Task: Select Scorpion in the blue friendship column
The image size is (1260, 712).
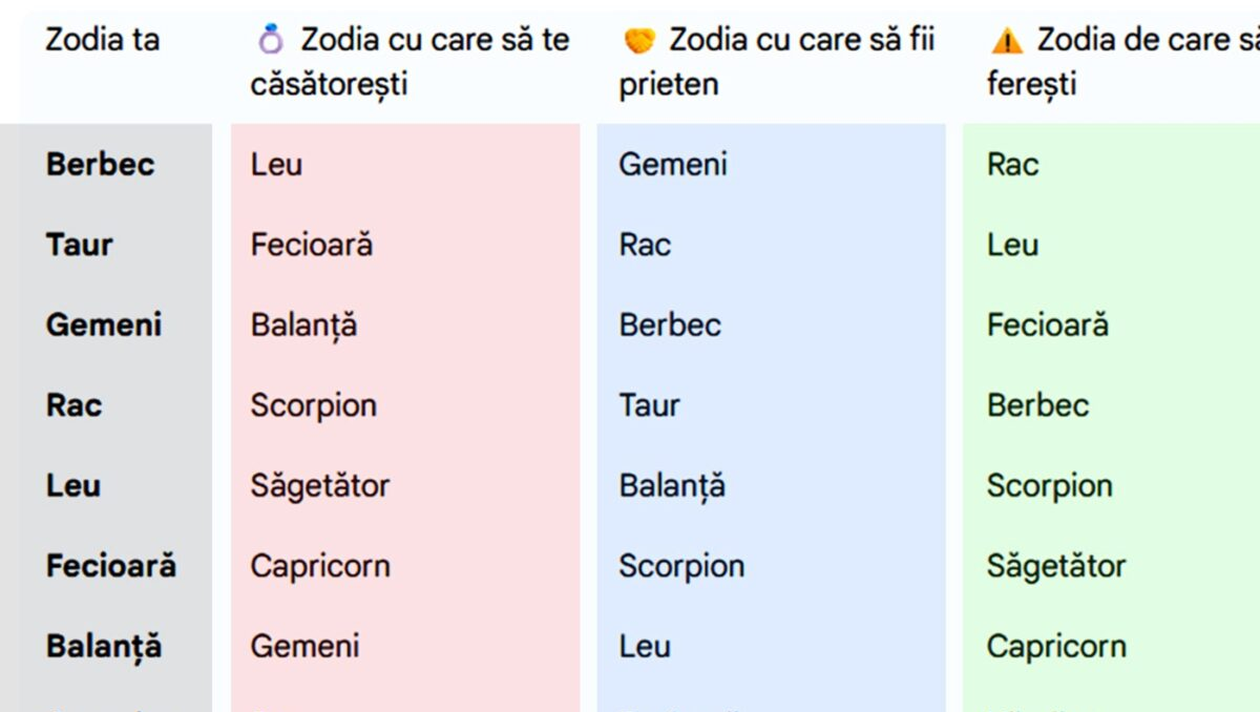Action: (x=682, y=566)
